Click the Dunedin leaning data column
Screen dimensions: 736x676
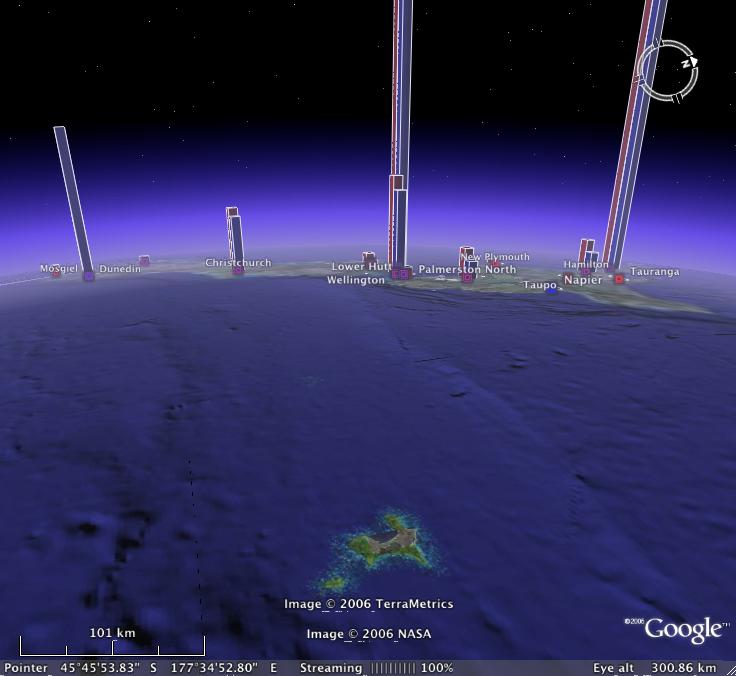73,198
